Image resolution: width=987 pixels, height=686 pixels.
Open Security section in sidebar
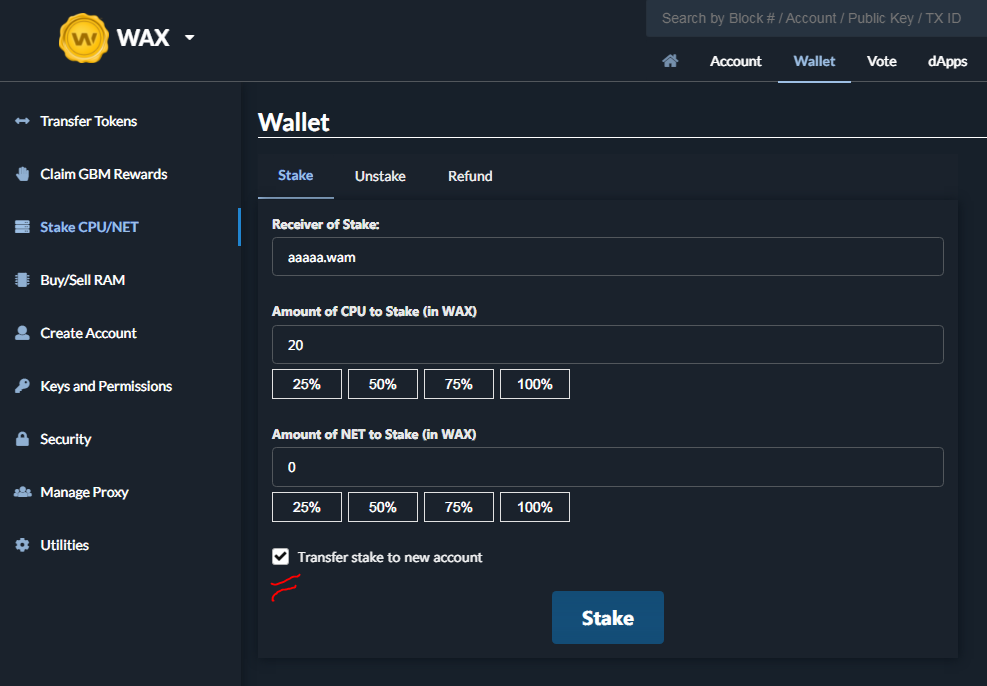pyautogui.click(x=65, y=439)
